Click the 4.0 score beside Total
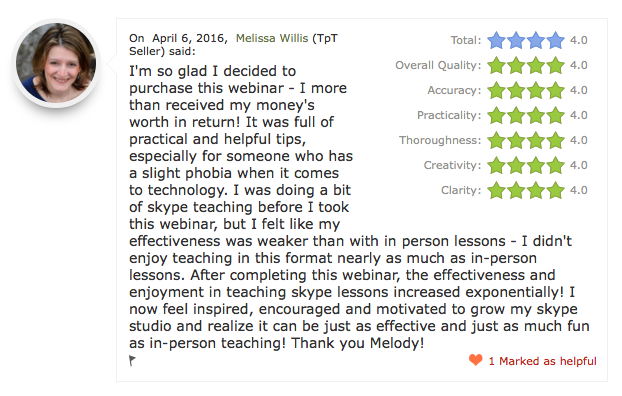 [579, 40]
